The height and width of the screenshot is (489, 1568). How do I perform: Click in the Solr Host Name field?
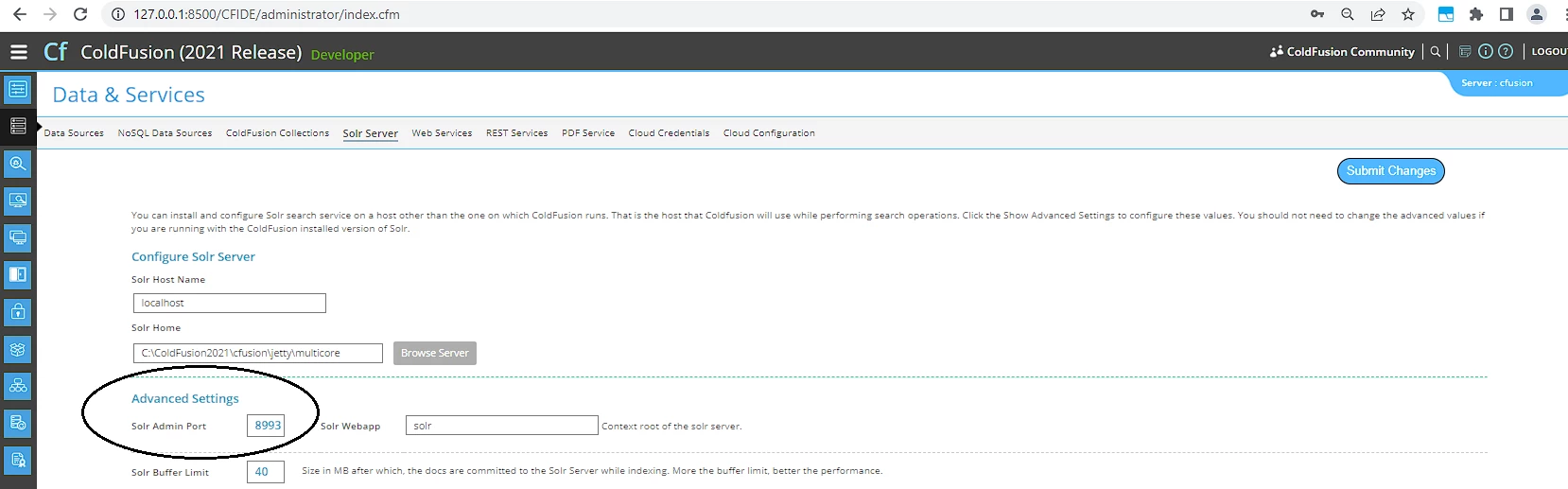tap(230, 304)
